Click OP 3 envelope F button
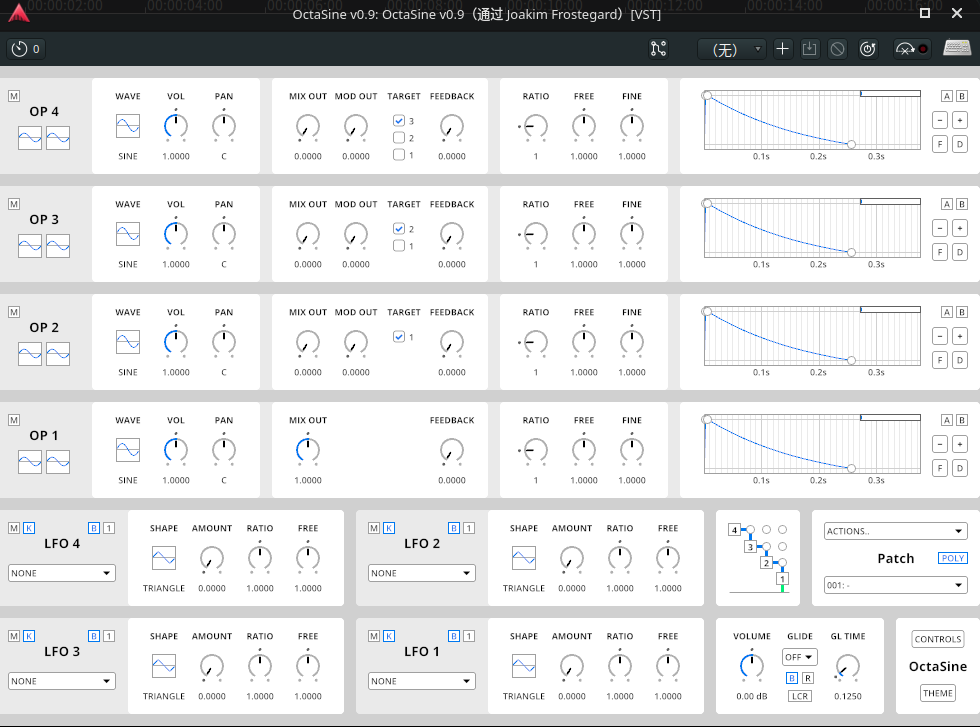The image size is (980, 727). pos(940,252)
